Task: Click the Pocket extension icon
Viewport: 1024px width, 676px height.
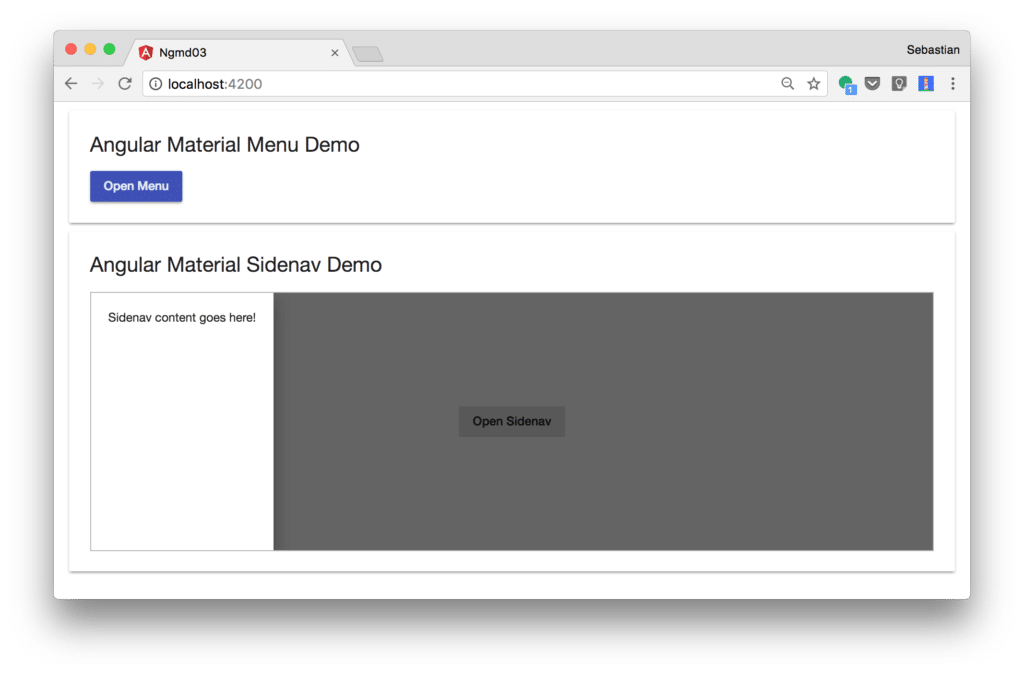Action: coord(872,84)
